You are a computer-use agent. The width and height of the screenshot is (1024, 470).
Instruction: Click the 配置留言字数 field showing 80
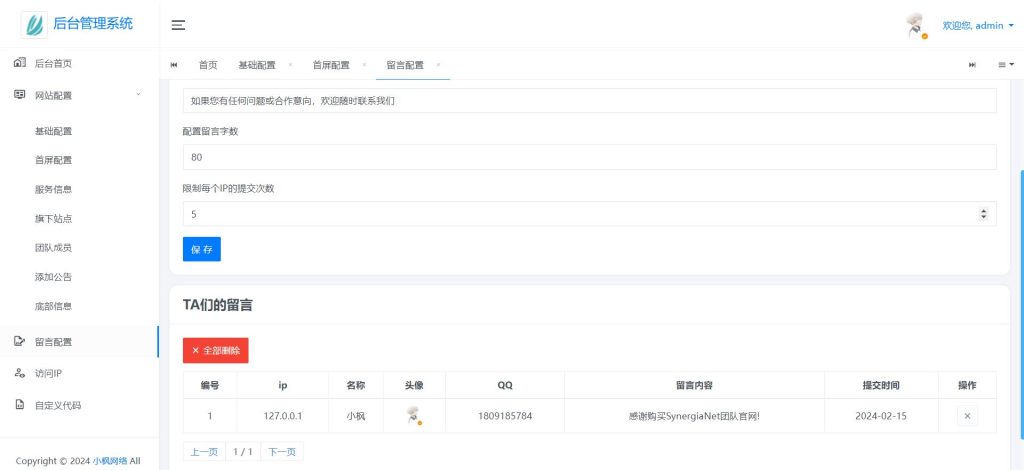590,157
